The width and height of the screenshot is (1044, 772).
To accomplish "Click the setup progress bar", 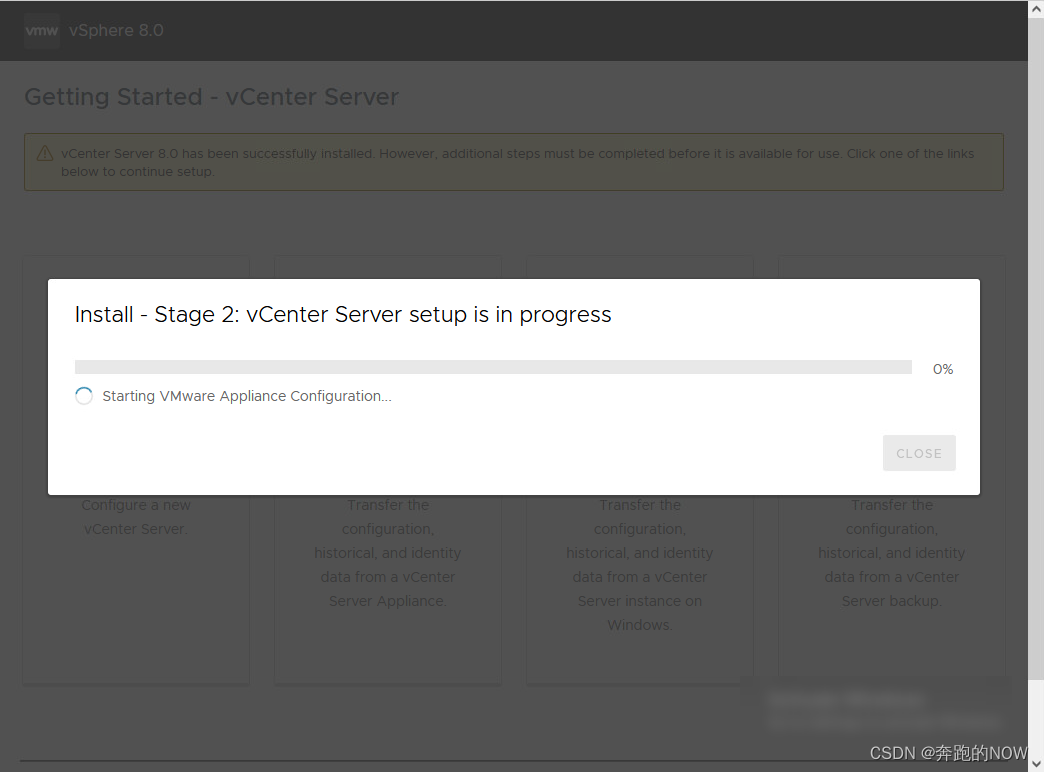I will click(x=493, y=367).
